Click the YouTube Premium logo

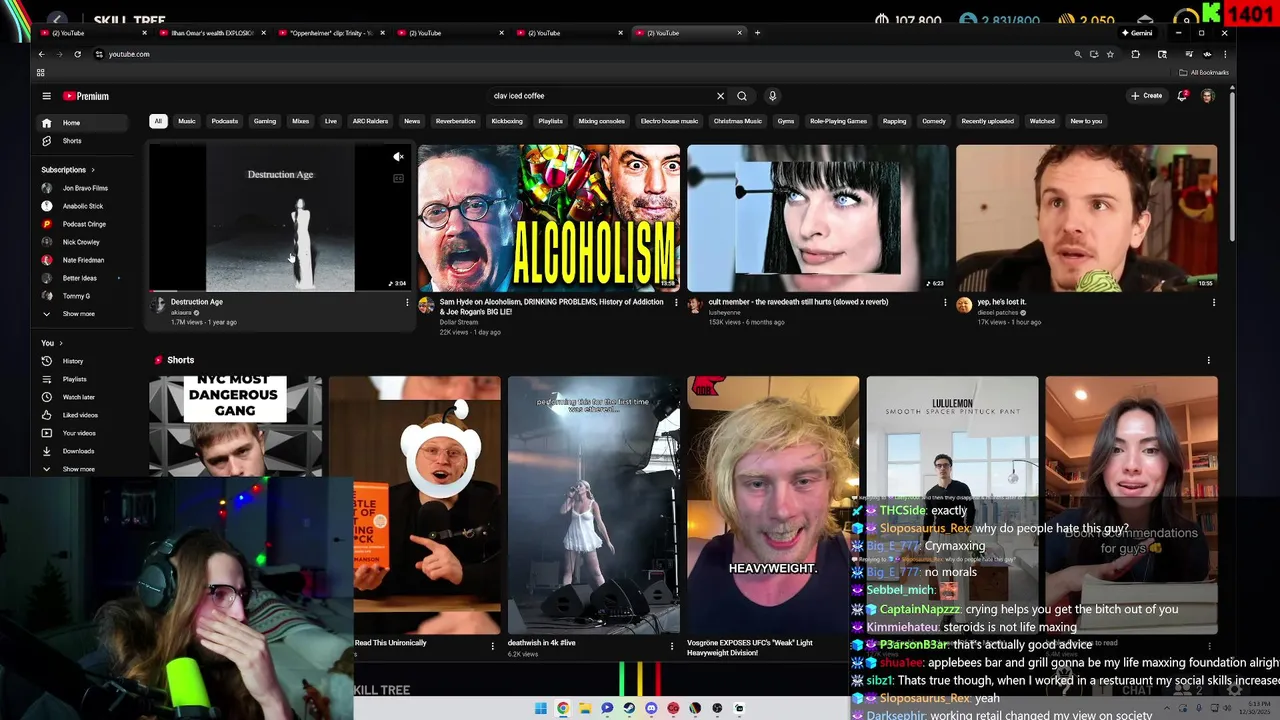coord(86,96)
